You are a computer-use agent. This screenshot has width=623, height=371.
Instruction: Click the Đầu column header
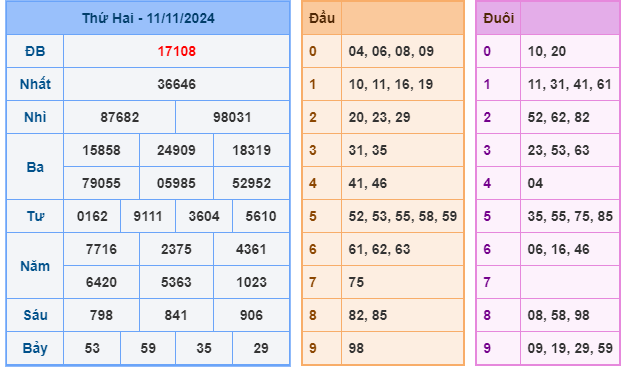pyautogui.click(x=322, y=18)
